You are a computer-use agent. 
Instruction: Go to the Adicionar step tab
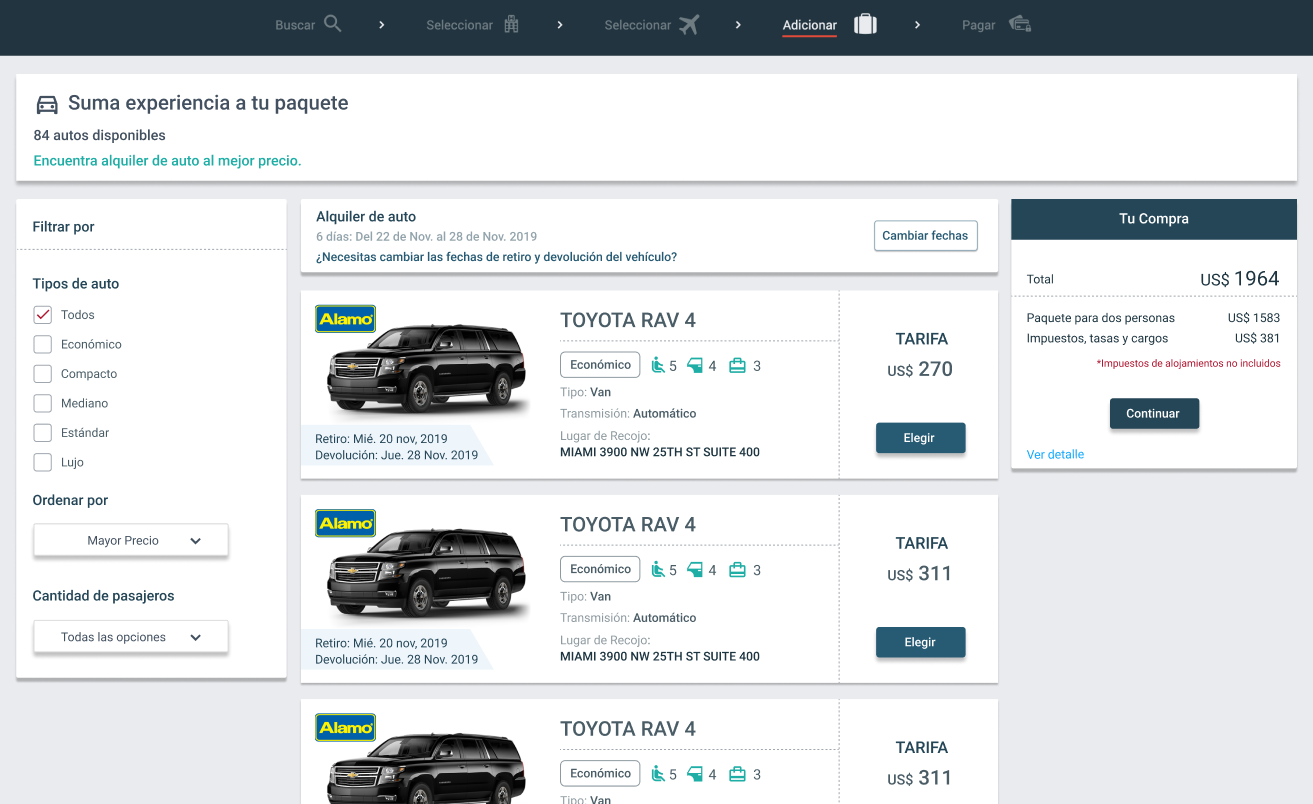click(x=809, y=25)
